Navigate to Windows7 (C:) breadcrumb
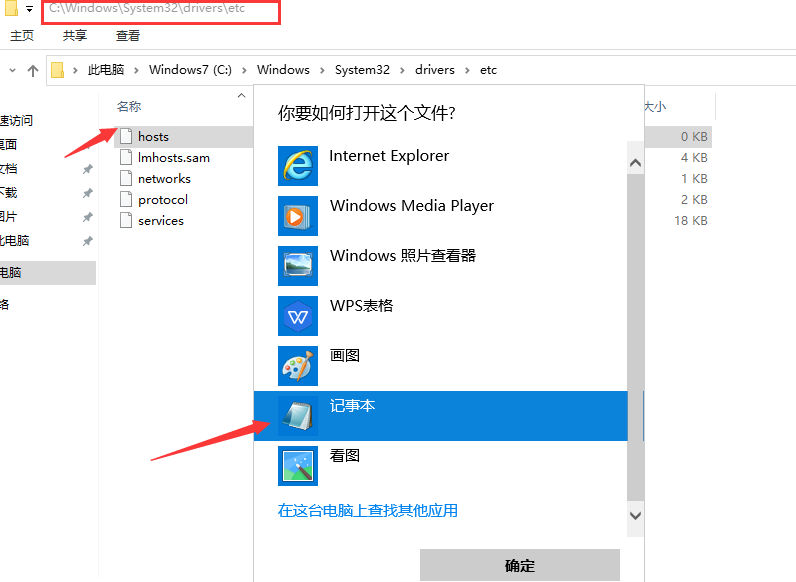The width and height of the screenshot is (796, 582). click(x=190, y=70)
